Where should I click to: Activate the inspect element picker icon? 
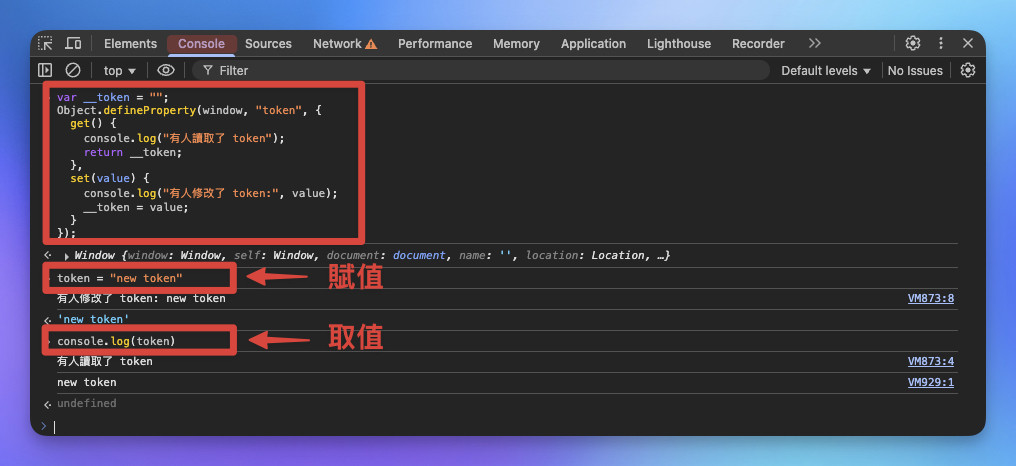pyautogui.click(x=45, y=43)
